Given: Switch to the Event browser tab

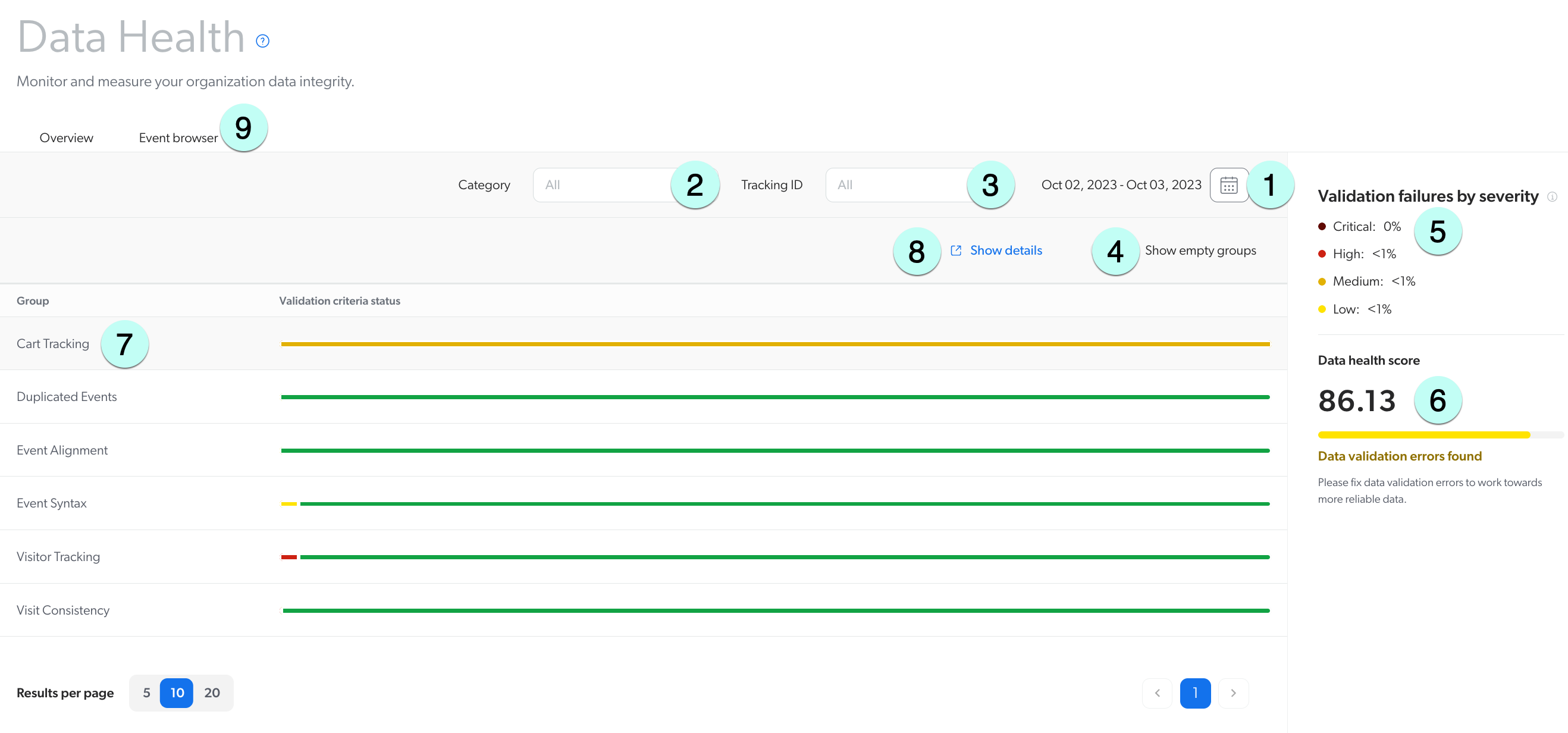Looking at the screenshot, I should point(178,137).
